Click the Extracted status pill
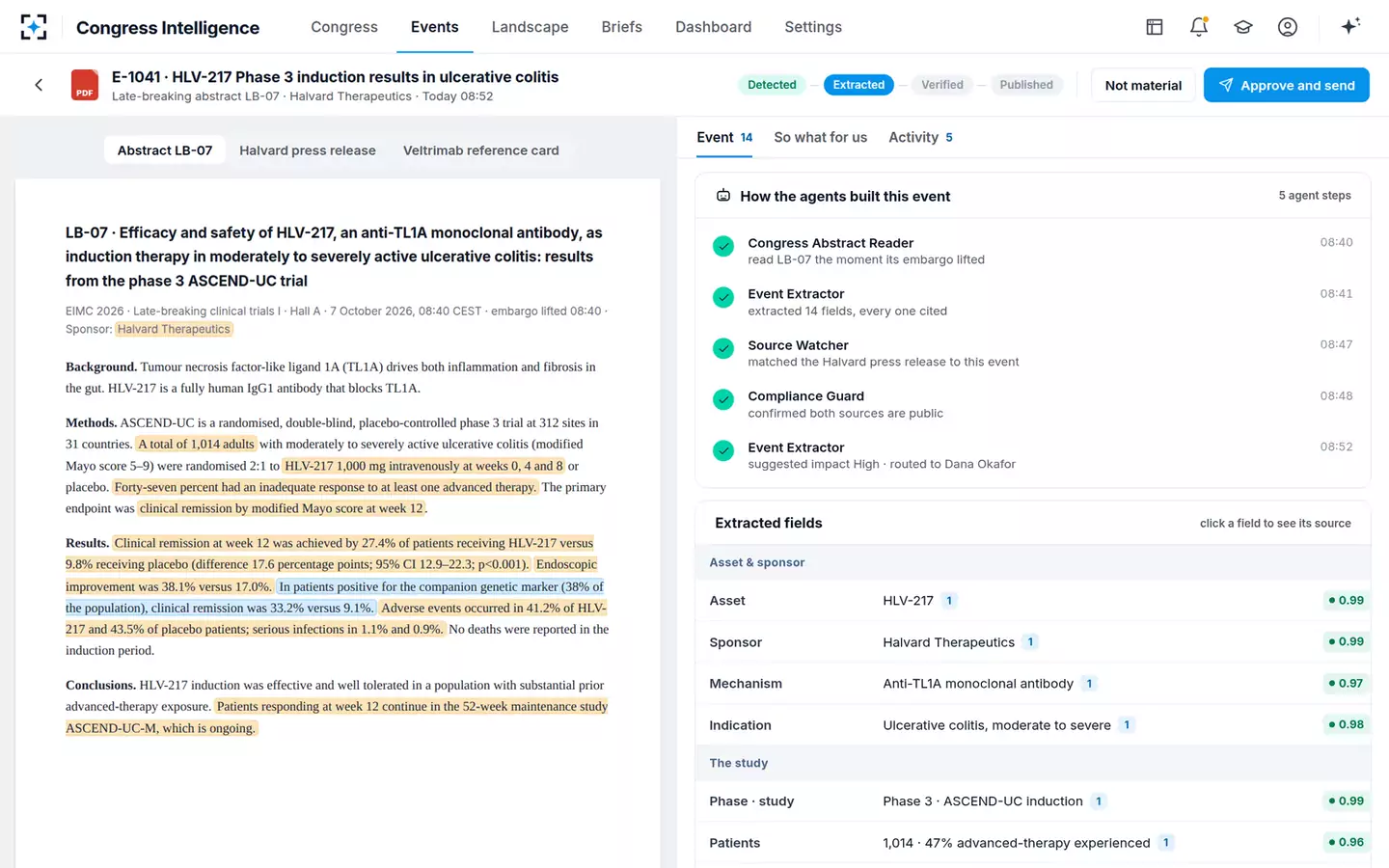Viewport: 1389px width, 868px height. (x=858, y=85)
